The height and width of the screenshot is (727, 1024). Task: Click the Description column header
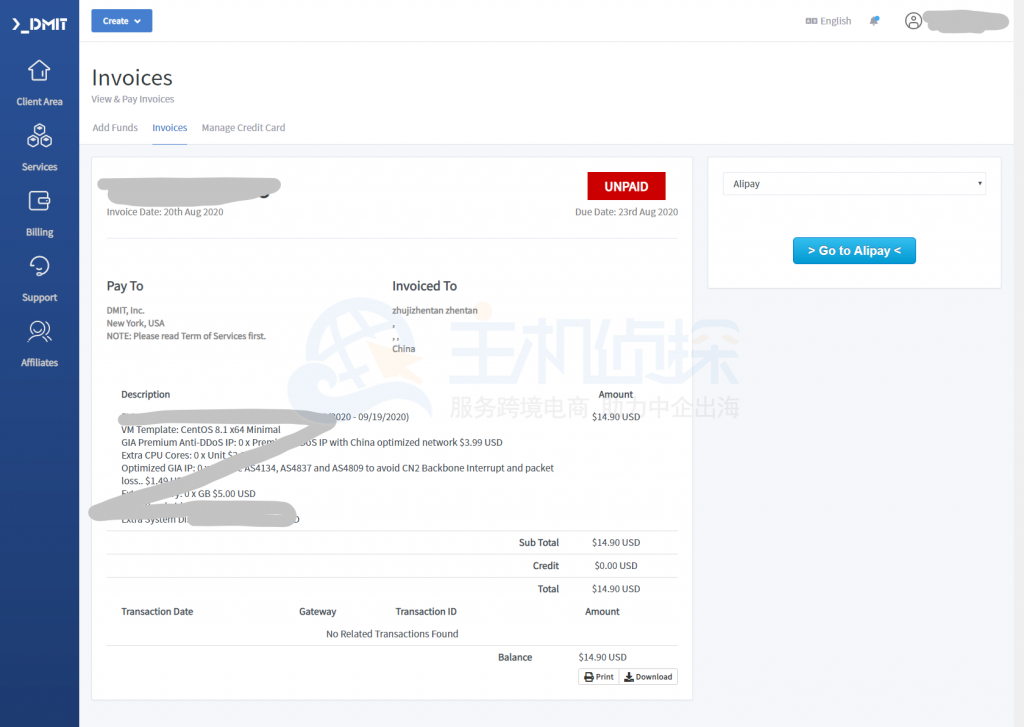145,395
